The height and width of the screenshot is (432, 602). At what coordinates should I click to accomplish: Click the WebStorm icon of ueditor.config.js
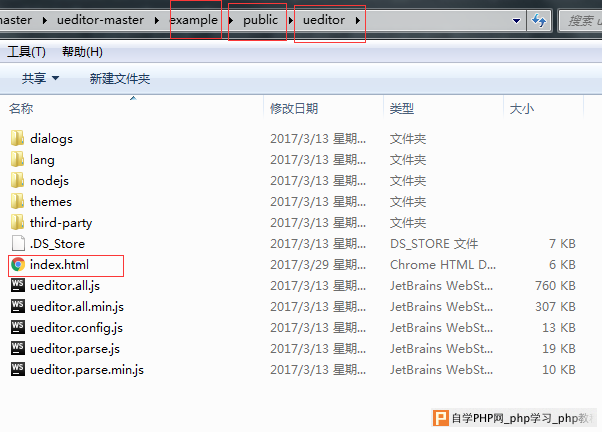pyautogui.click(x=18, y=327)
